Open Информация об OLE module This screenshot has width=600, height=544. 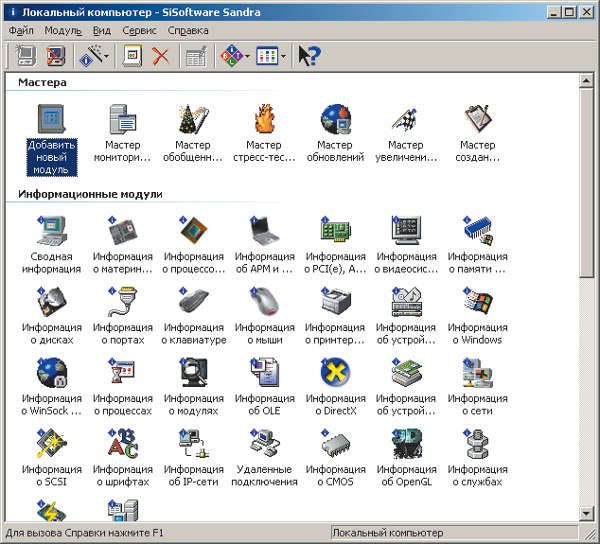pos(264,387)
